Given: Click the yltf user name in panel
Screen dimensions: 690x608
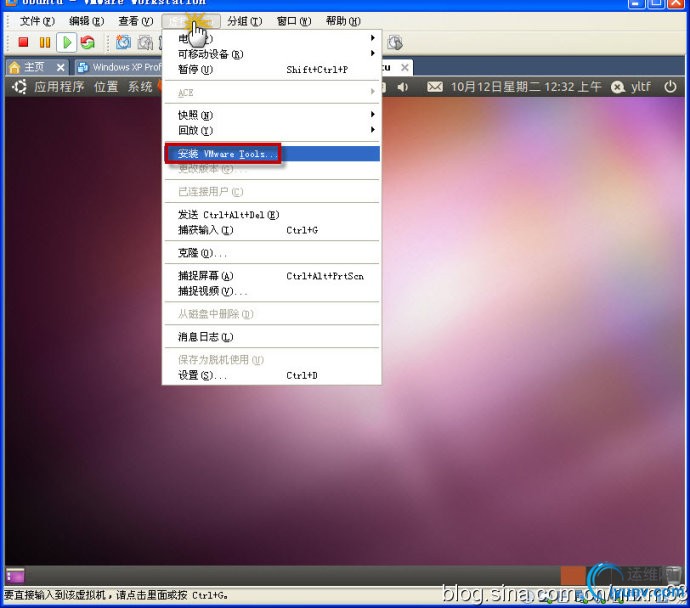Looking at the screenshot, I should 641,87.
